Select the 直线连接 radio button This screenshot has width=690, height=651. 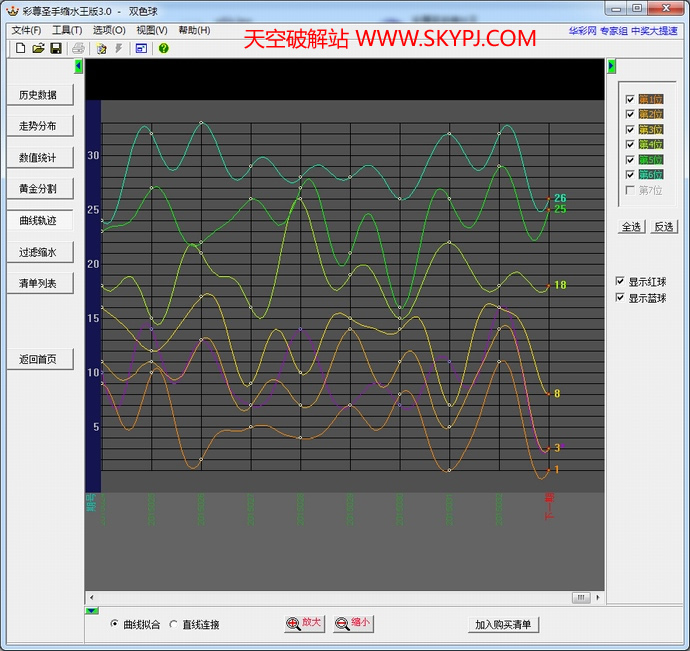click(174, 624)
